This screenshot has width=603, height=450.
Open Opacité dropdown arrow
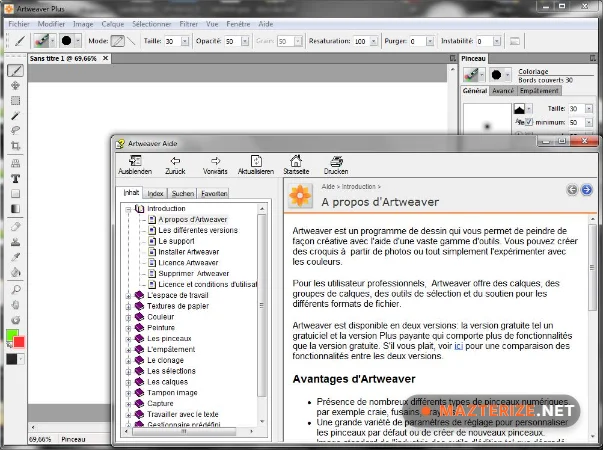click(245, 41)
